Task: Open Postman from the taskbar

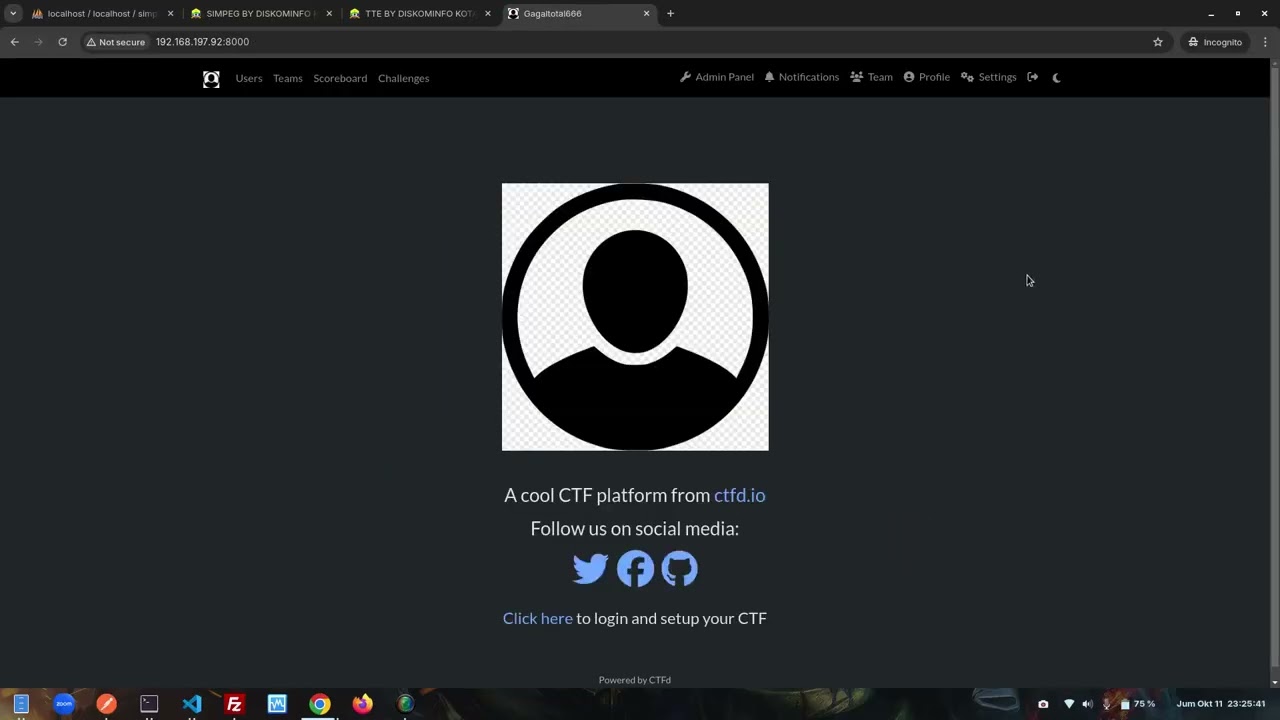Action: (106, 704)
